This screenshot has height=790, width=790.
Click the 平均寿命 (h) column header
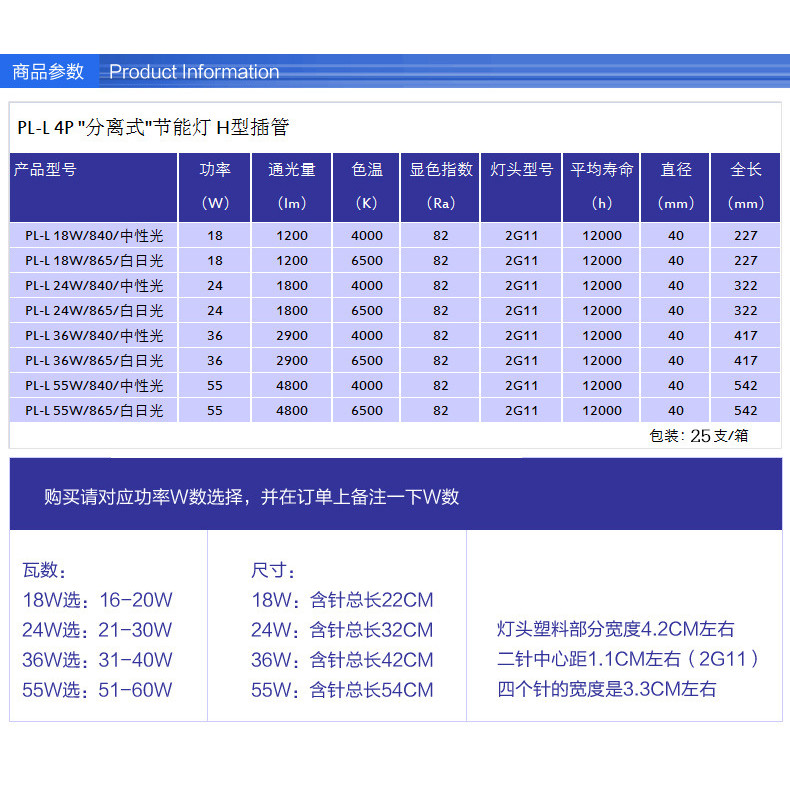tap(601, 186)
